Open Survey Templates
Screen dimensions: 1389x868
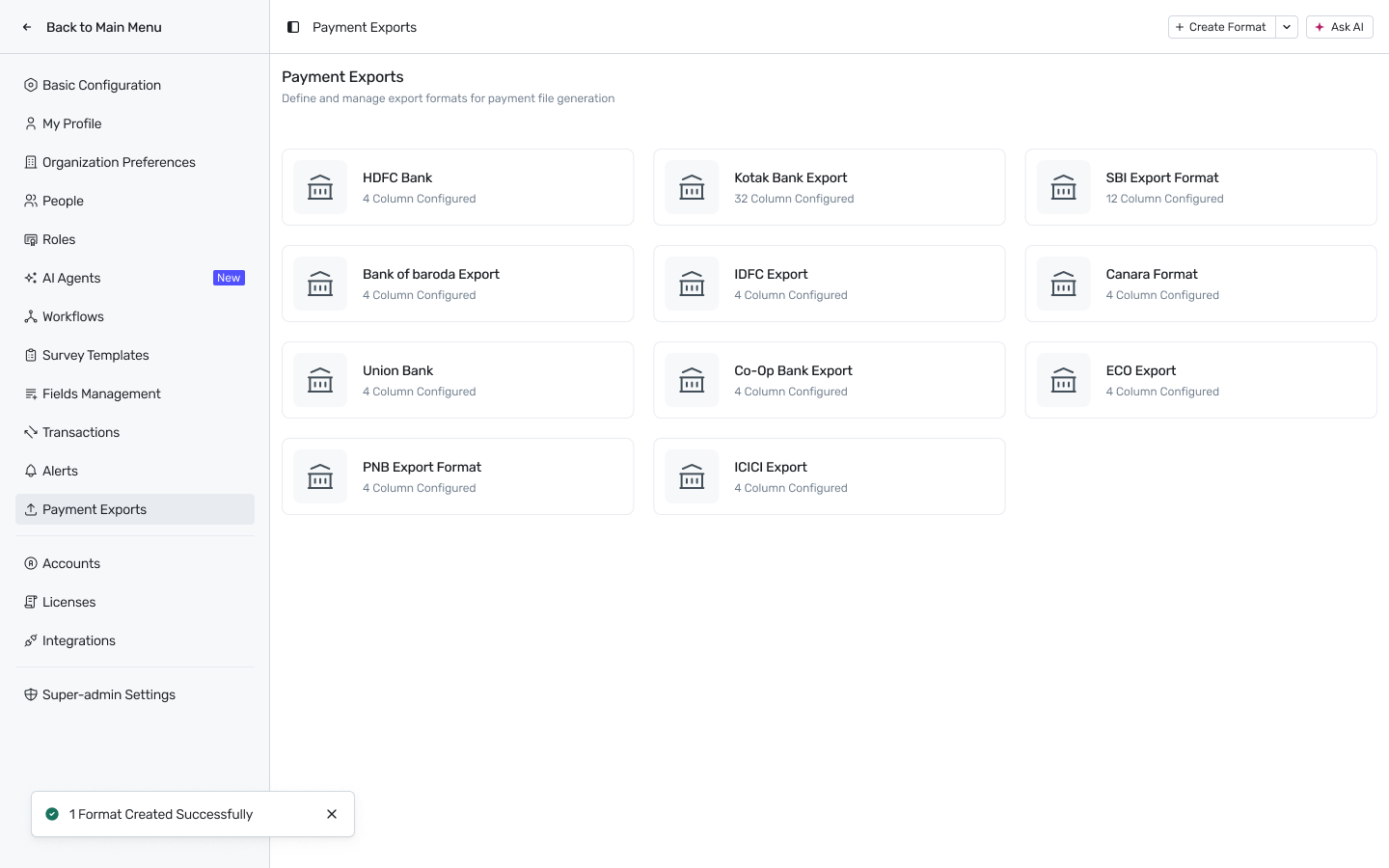(135, 355)
